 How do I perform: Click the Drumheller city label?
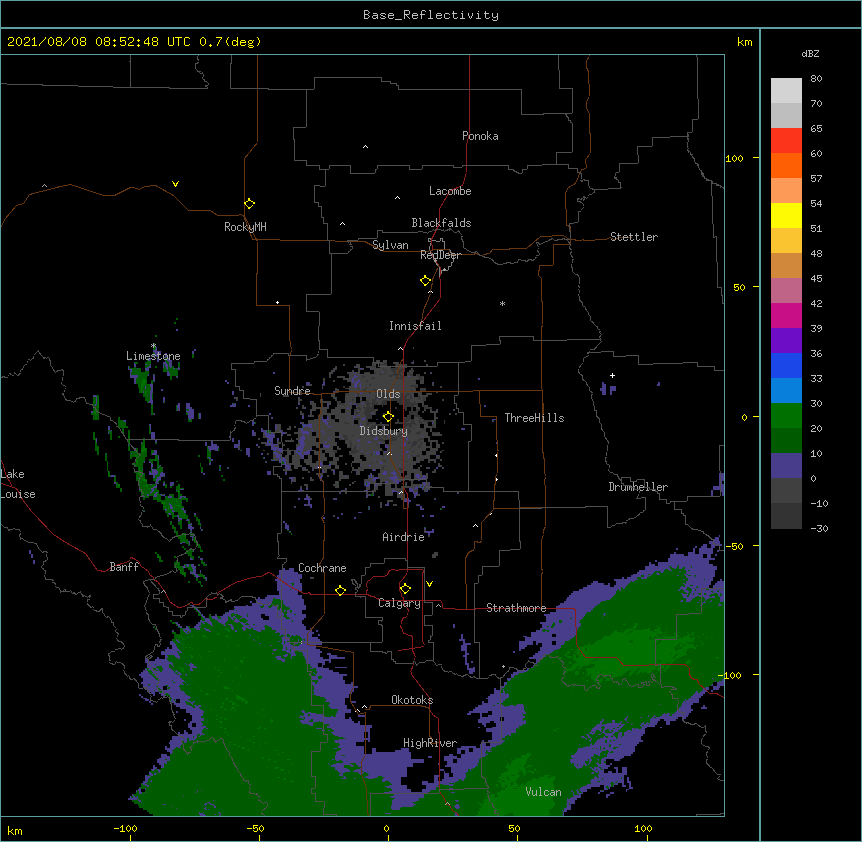pyautogui.click(x=638, y=487)
